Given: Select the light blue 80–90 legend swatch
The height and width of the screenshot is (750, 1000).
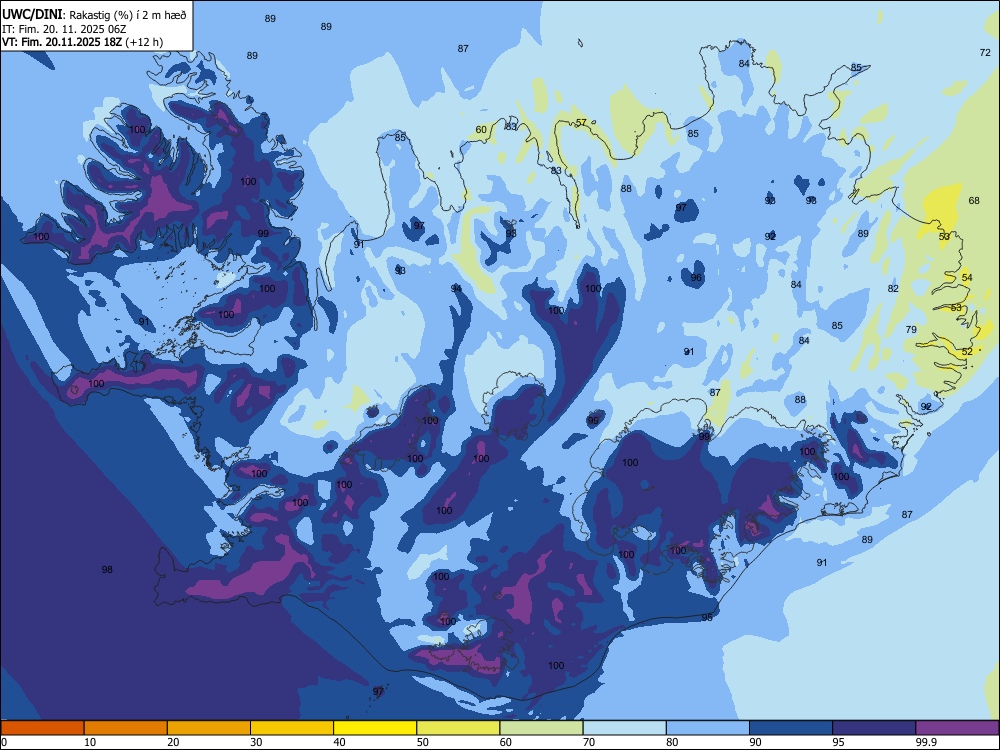Looking at the screenshot, I should [708, 728].
